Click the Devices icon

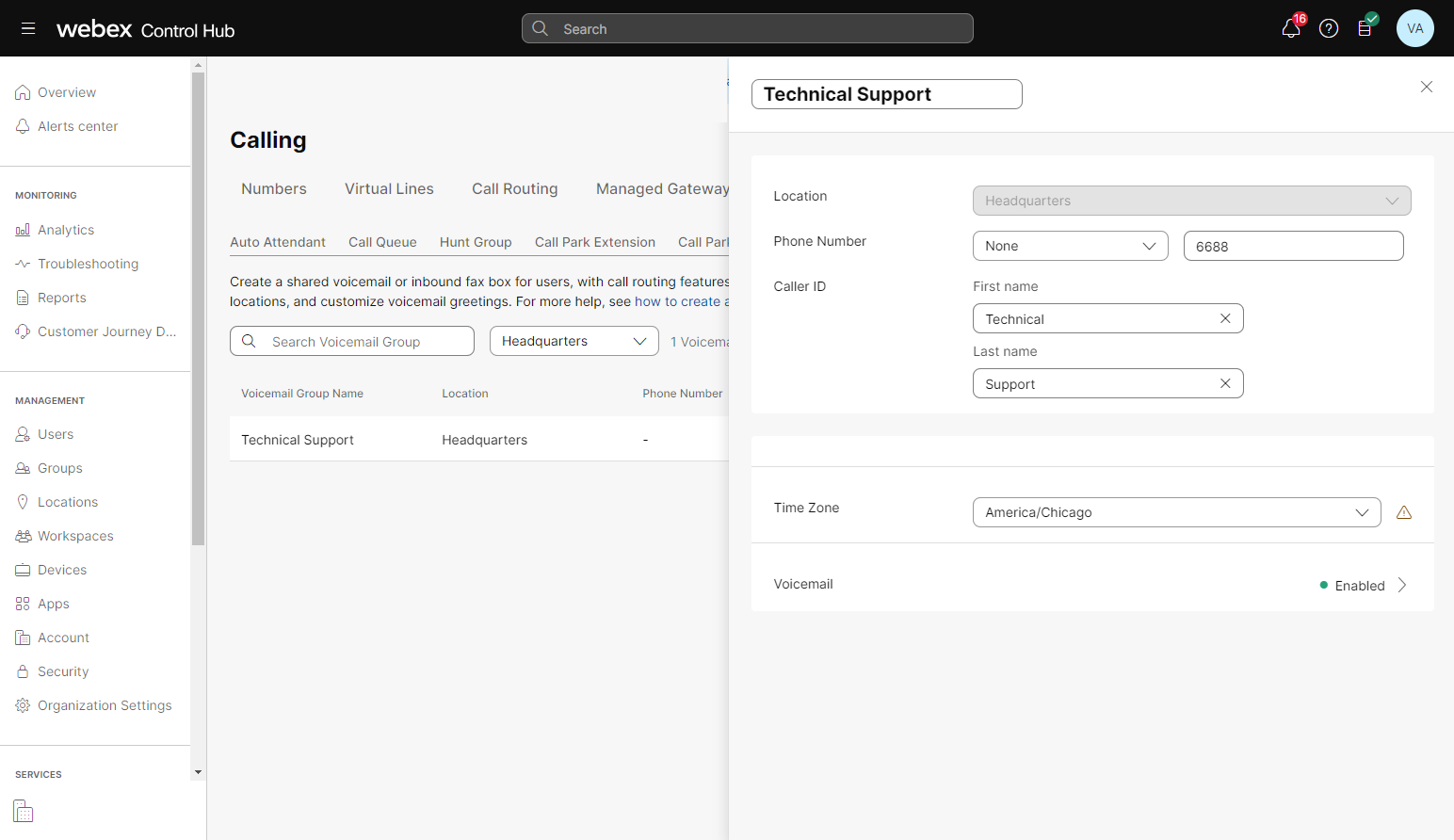[x=23, y=570]
